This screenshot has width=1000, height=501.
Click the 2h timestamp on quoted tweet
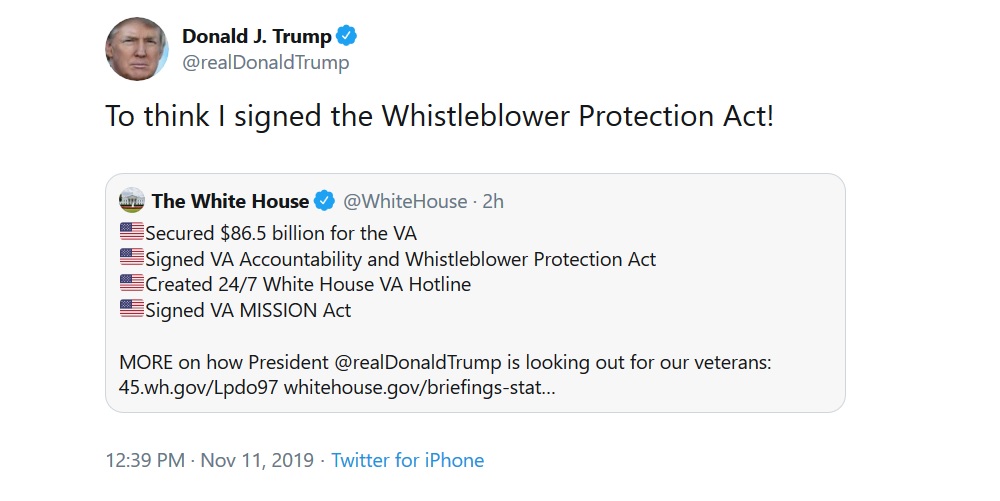coord(493,201)
